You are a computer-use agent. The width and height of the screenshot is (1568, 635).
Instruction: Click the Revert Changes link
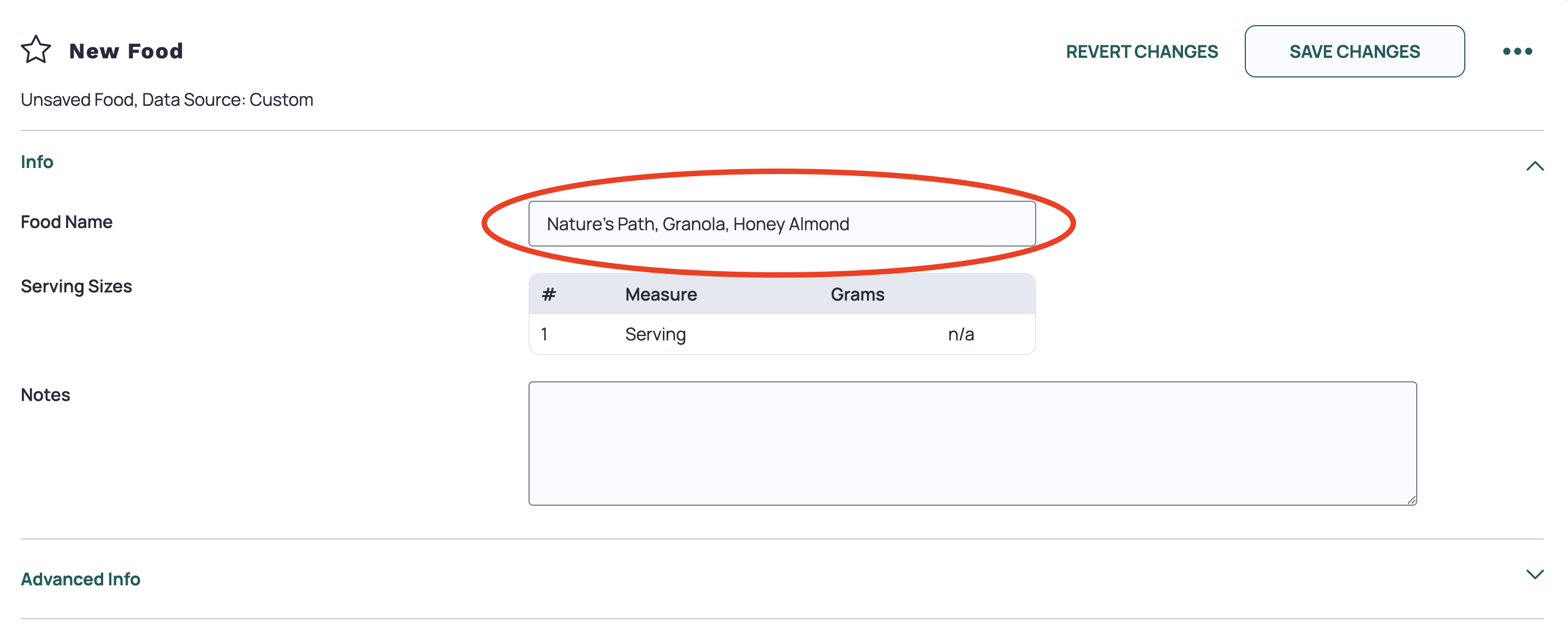pyautogui.click(x=1141, y=52)
